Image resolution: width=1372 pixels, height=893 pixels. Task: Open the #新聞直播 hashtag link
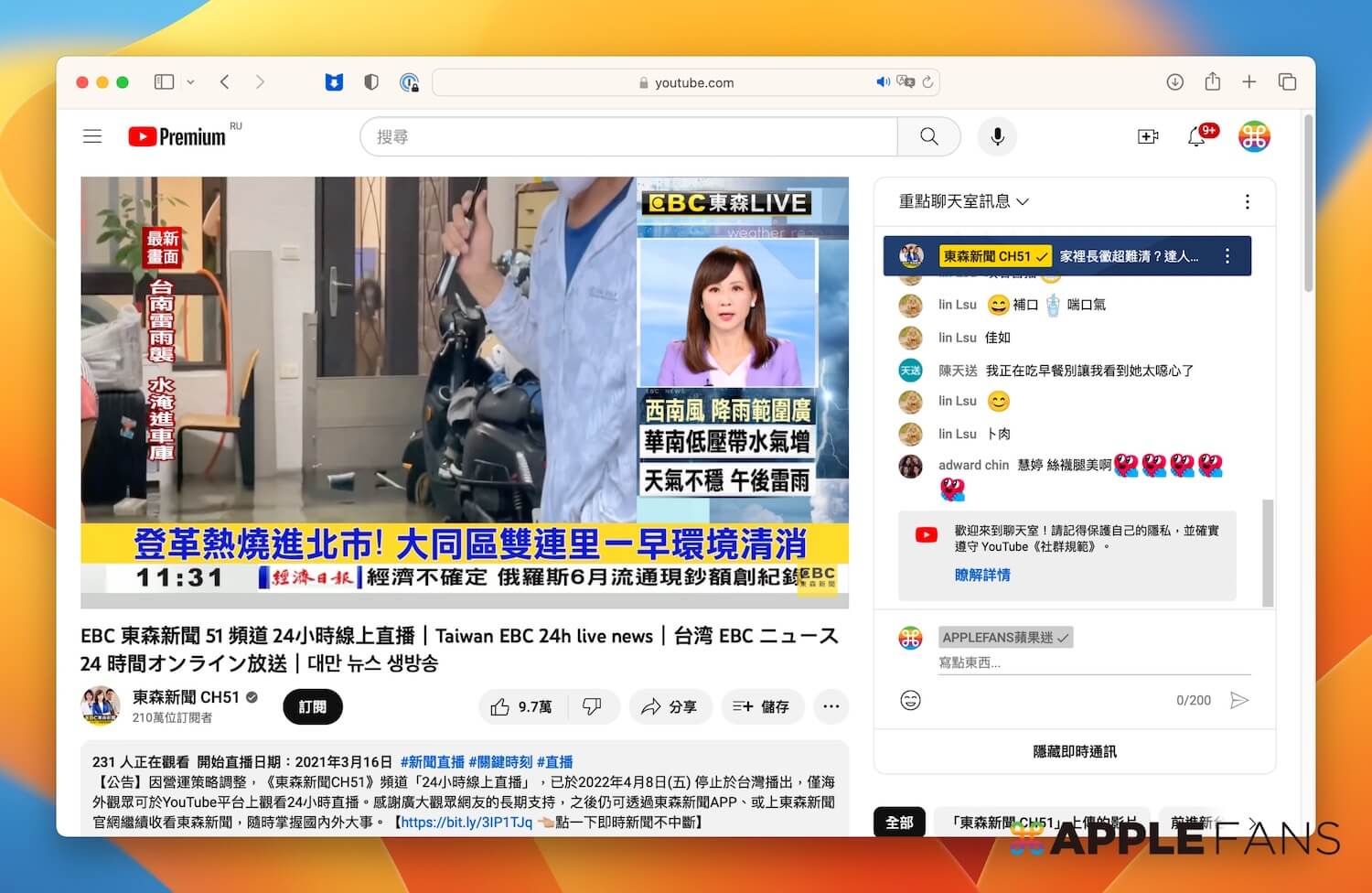coord(432,761)
